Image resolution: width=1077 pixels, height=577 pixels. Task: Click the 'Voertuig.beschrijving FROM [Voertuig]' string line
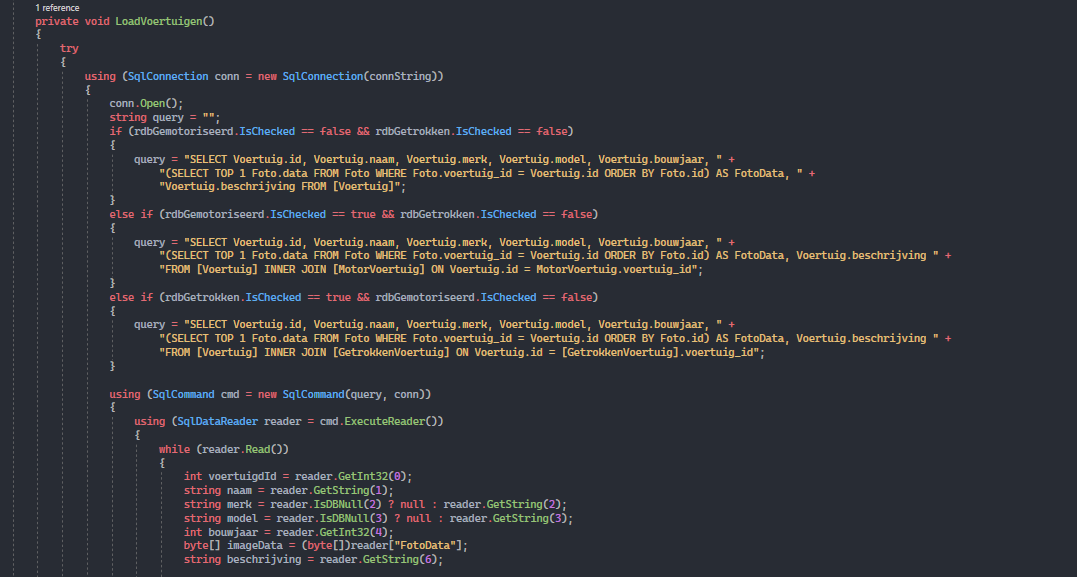coord(282,187)
